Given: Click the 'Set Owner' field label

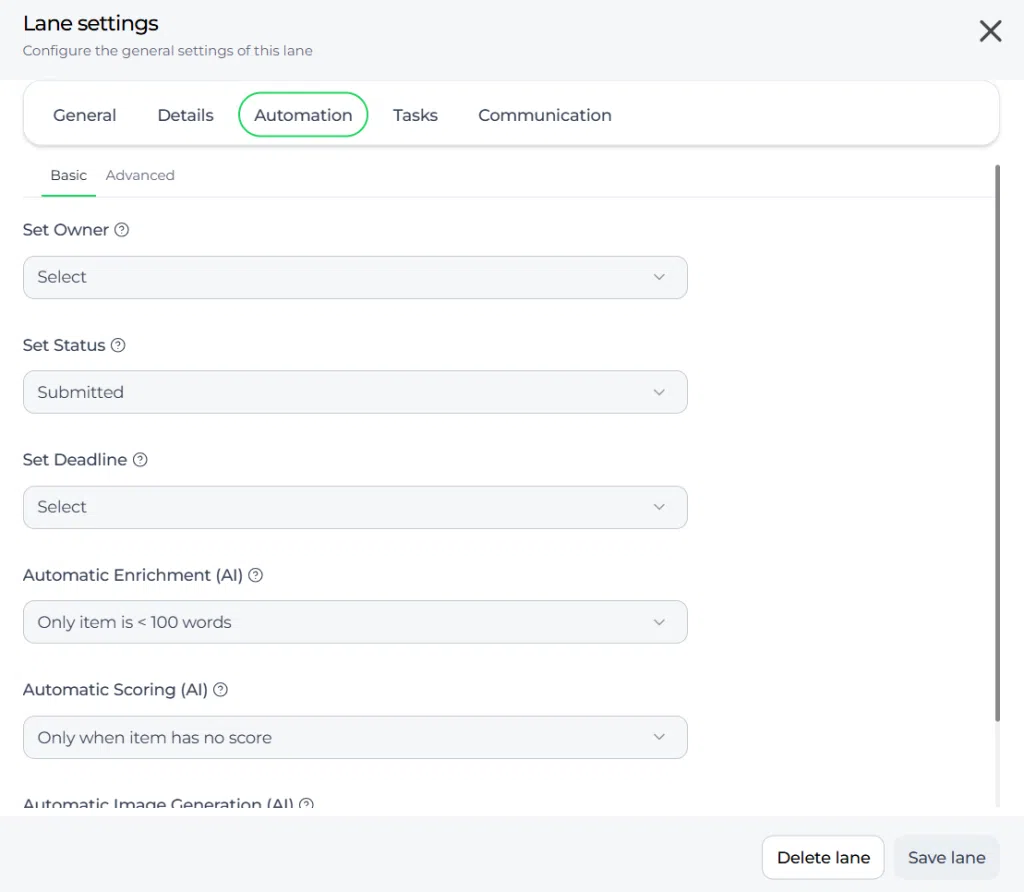Looking at the screenshot, I should coord(66,230).
